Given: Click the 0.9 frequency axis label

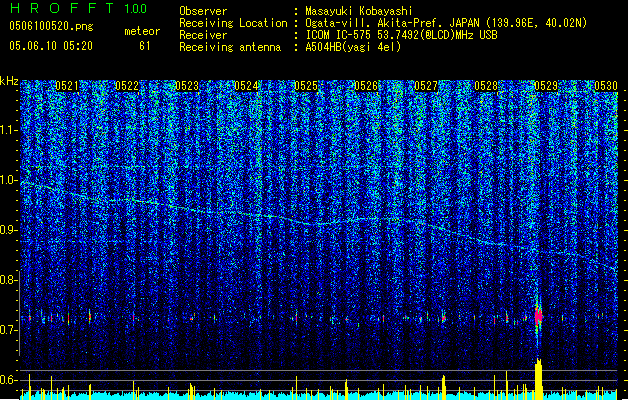Looking at the screenshot, I should tap(9, 230).
